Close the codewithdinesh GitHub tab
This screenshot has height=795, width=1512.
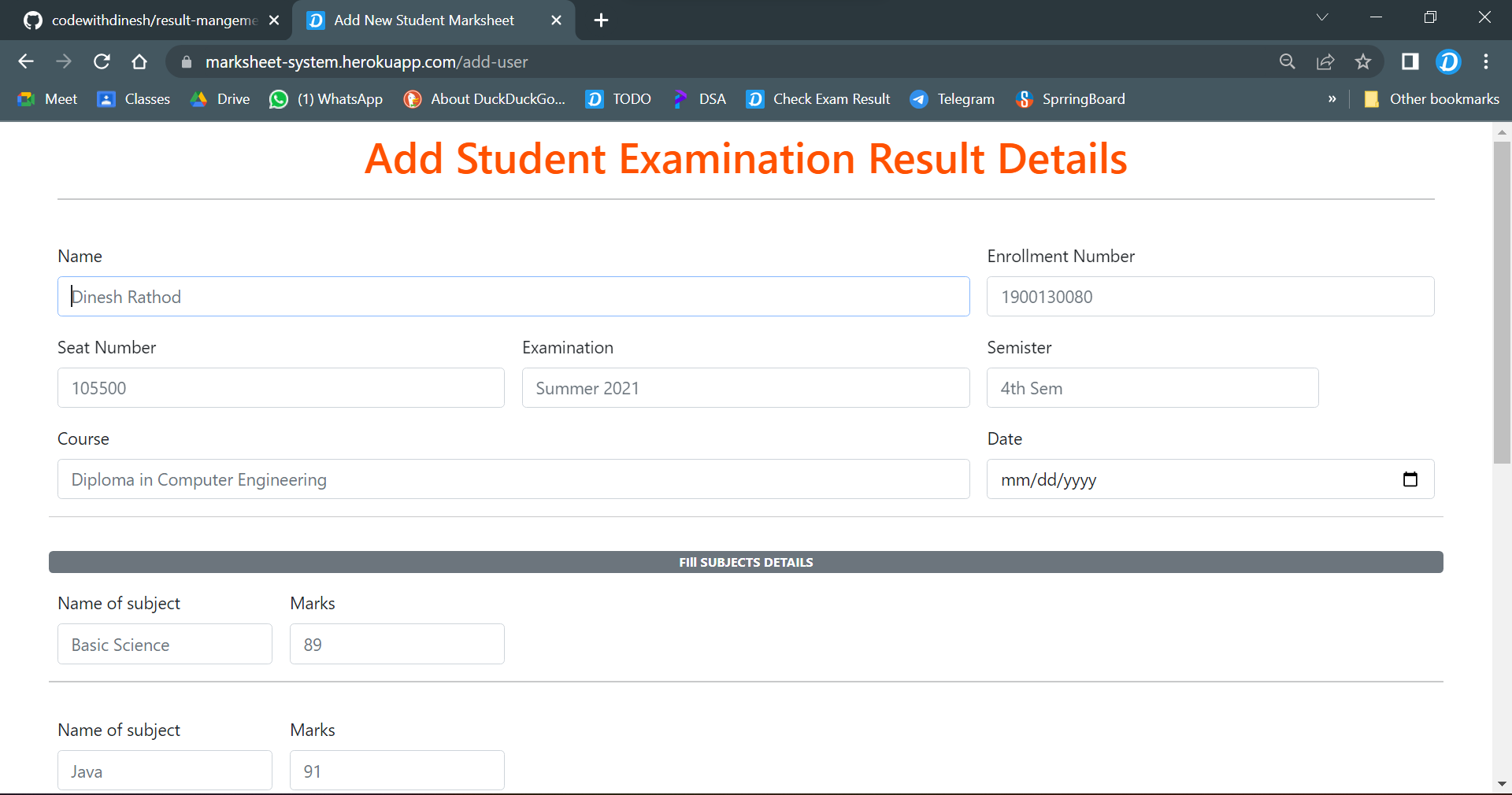click(274, 20)
